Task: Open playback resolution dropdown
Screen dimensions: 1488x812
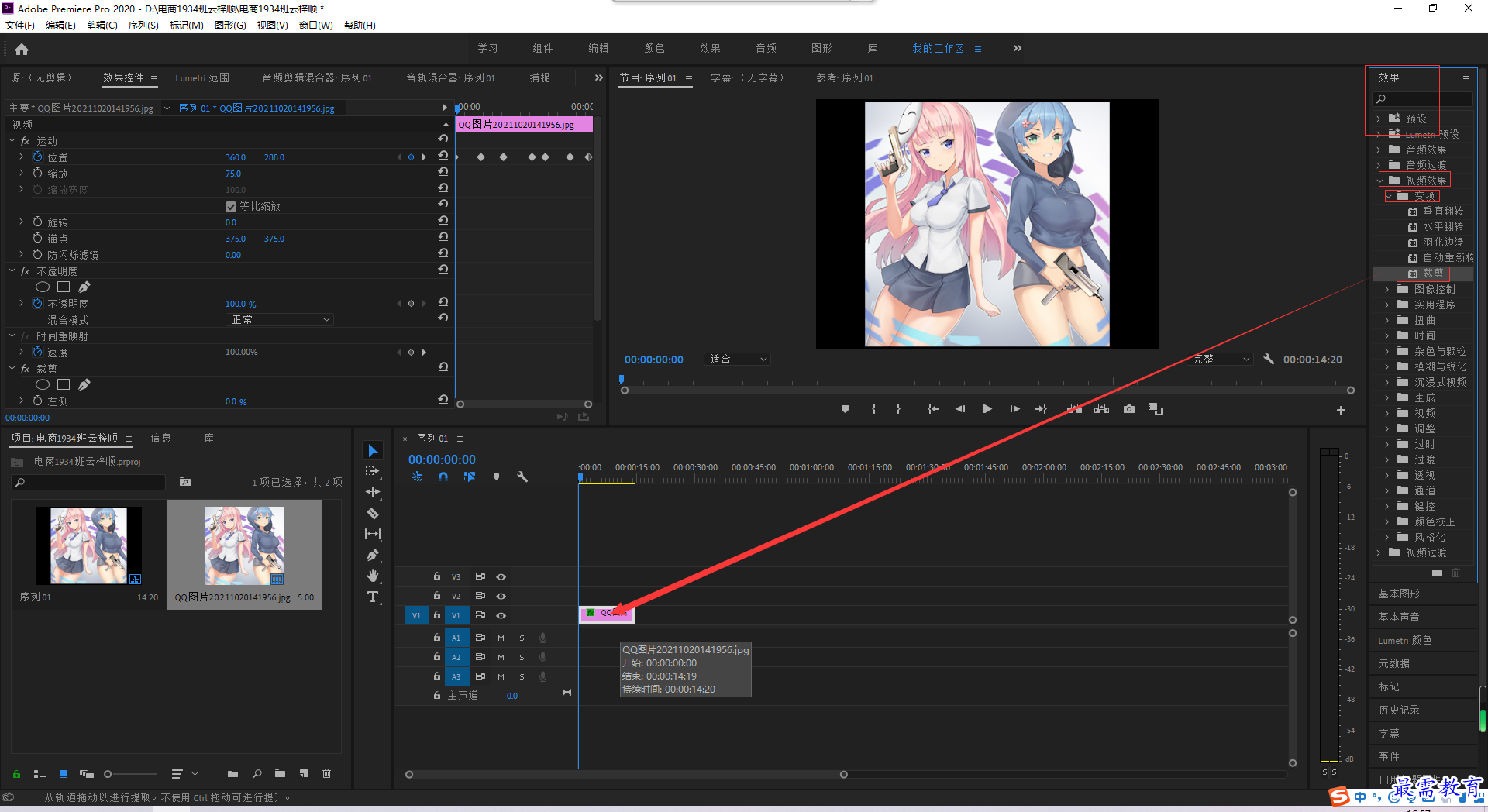Action: (x=1220, y=359)
